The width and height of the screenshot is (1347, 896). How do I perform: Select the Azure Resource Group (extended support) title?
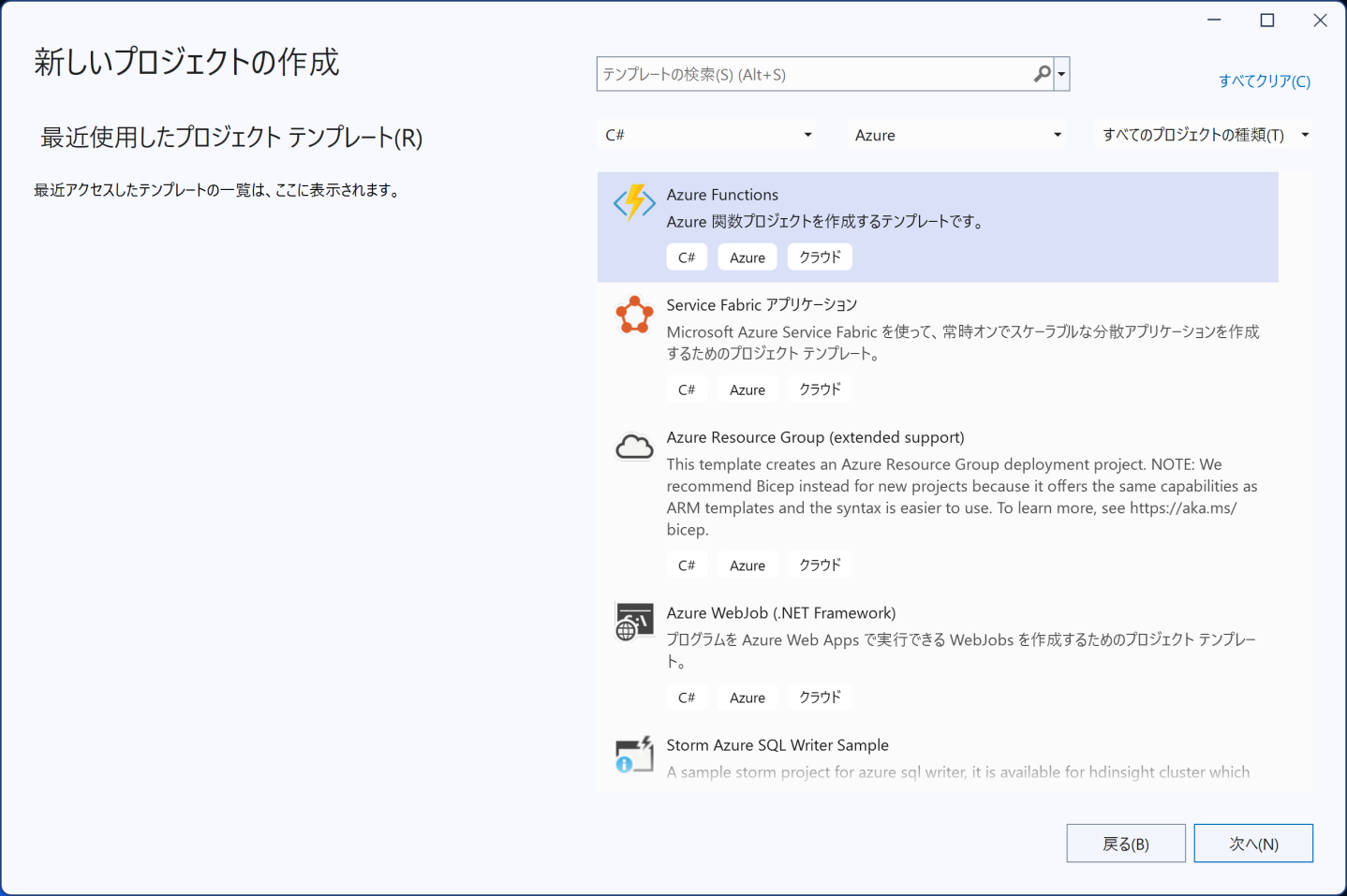pyautogui.click(x=815, y=437)
